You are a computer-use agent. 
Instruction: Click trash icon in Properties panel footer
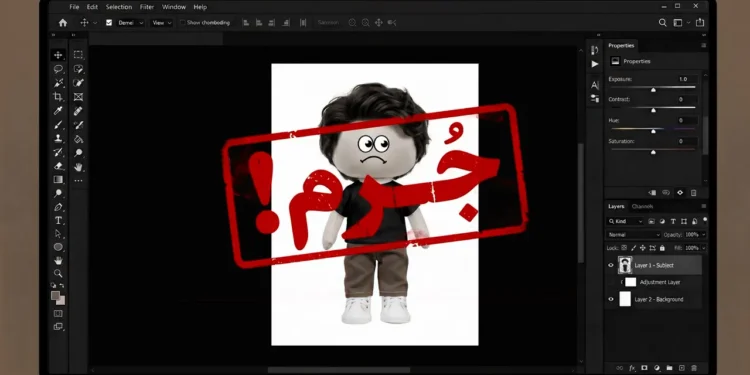694,193
